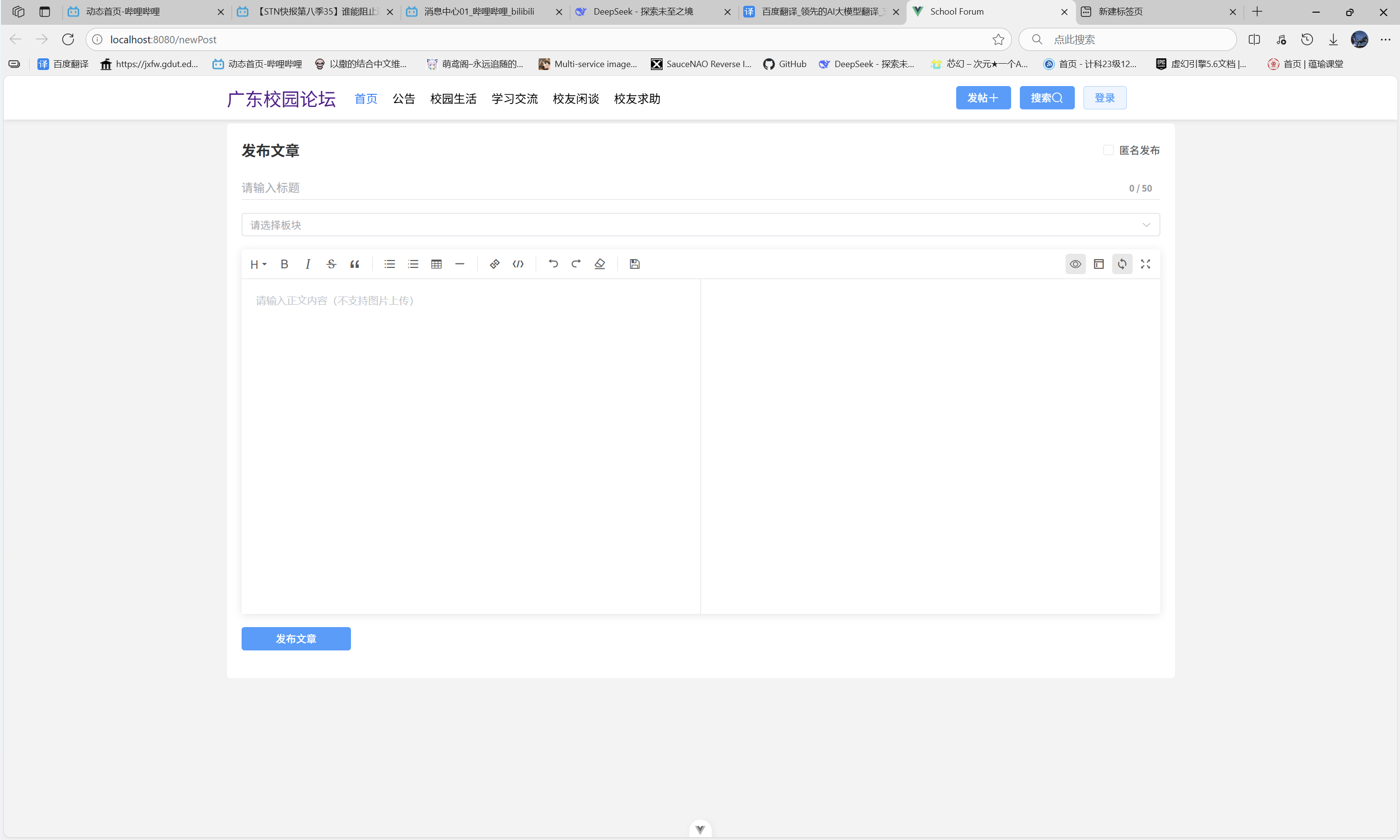Insert an unordered bullet list
Screen dimensions: 1400x840
click(389, 264)
